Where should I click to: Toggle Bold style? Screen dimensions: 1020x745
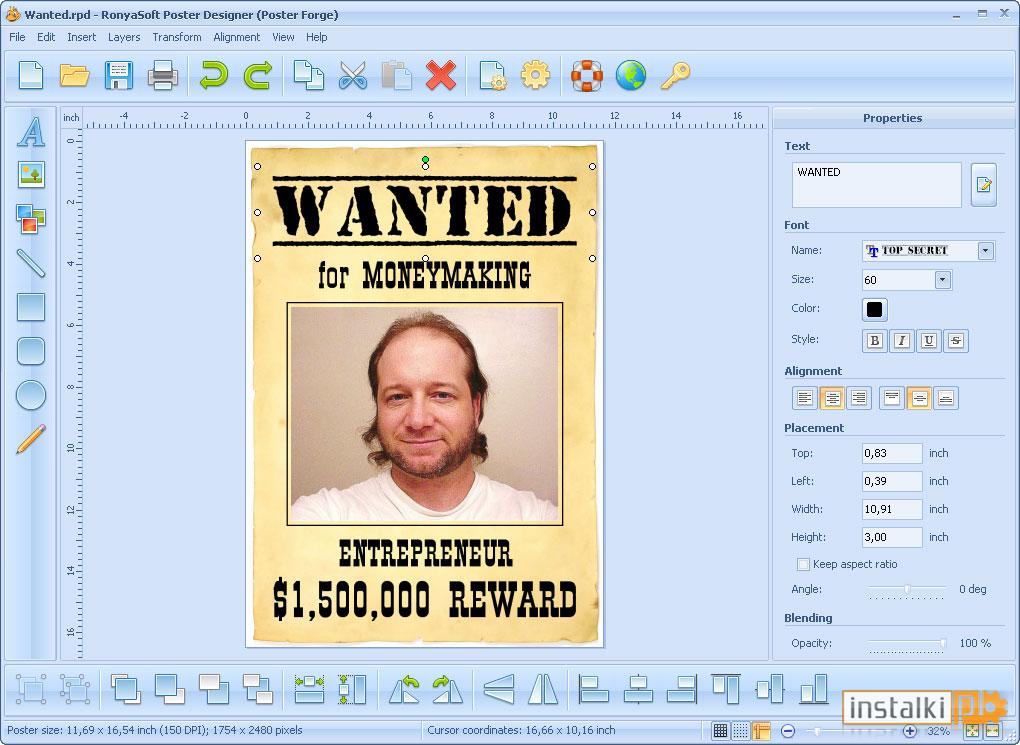(x=874, y=340)
